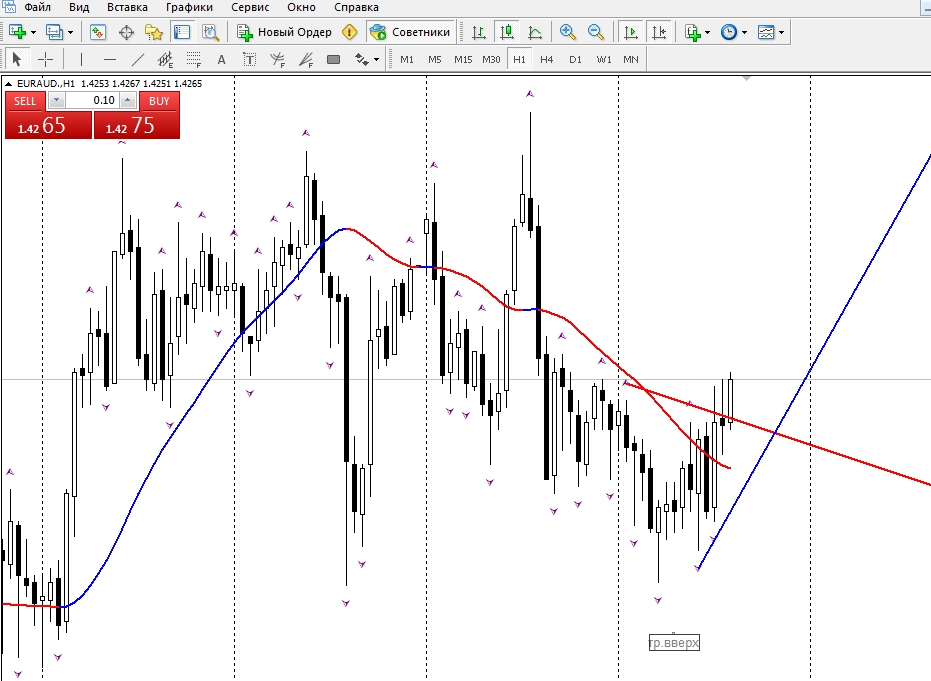Expand the arrows objects dropdown arrow
Screen dimensions: 931x681
coord(376,59)
